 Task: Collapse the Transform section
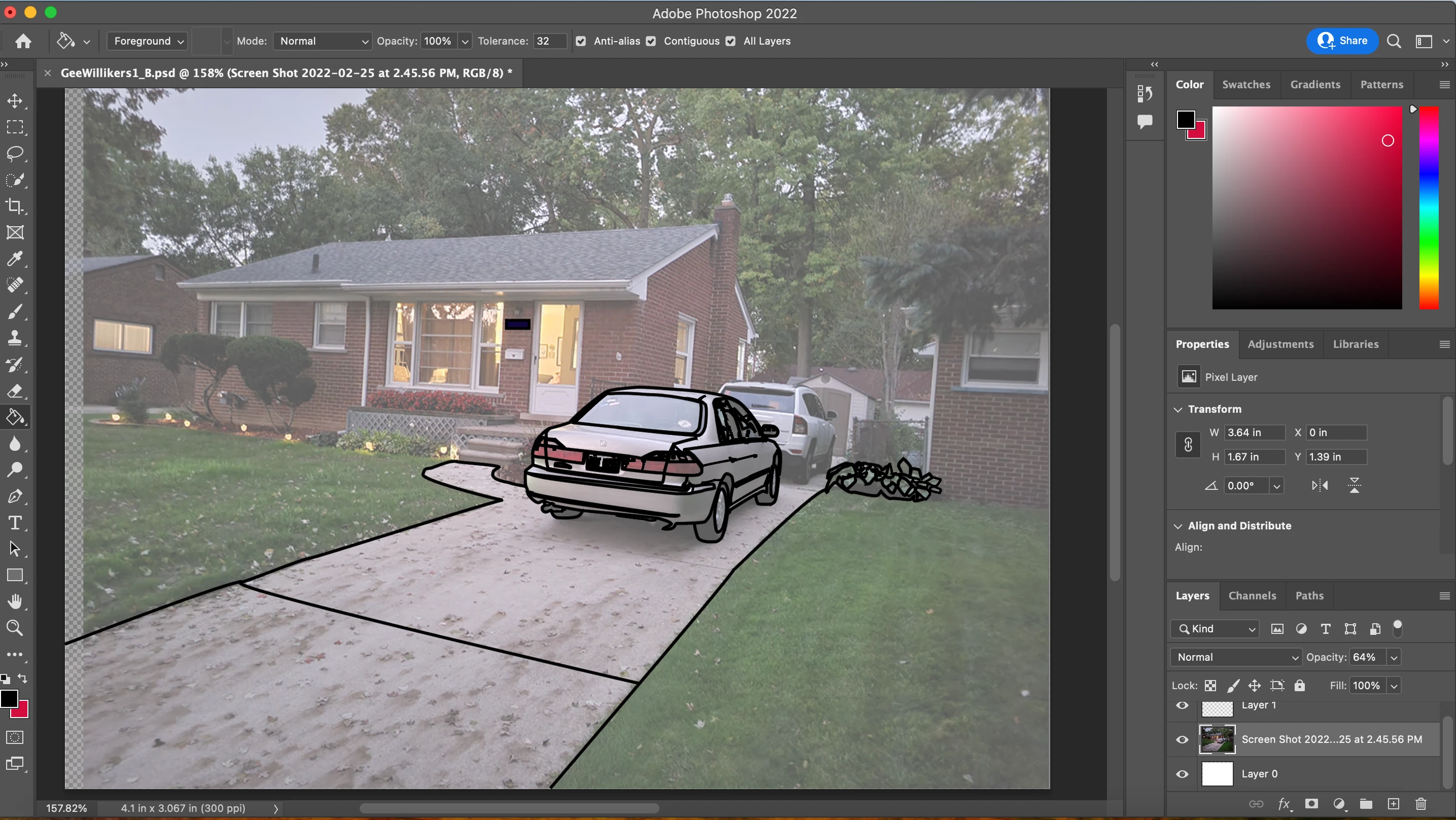tap(1178, 409)
